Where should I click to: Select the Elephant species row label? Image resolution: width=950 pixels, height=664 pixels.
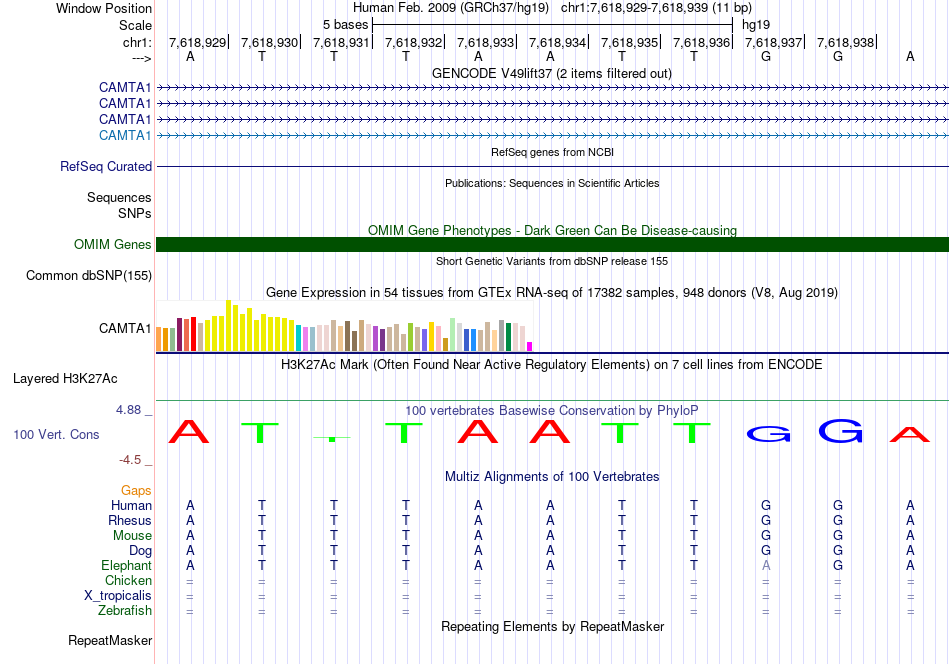tap(126, 565)
